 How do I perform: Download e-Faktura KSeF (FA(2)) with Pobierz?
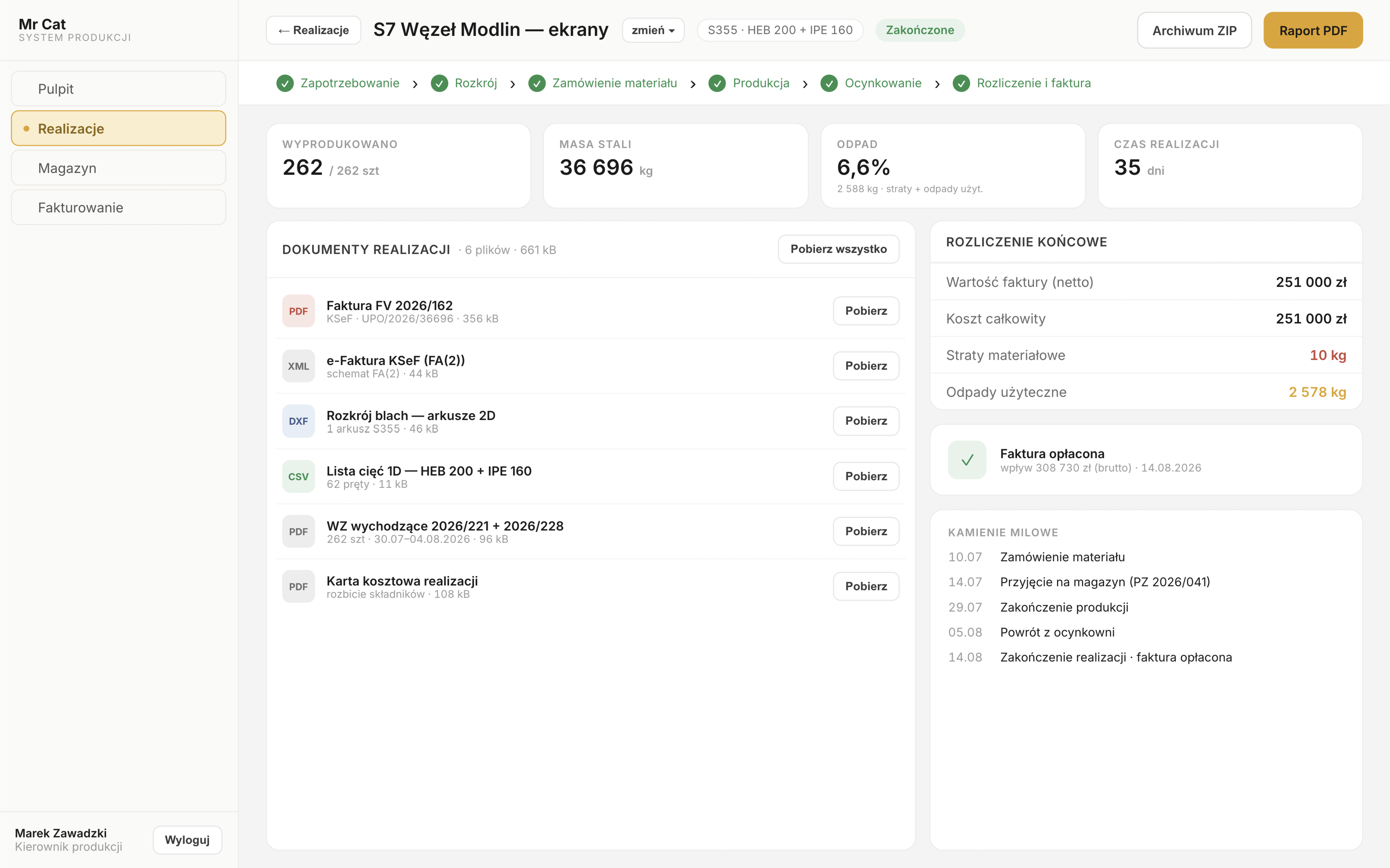click(866, 366)
